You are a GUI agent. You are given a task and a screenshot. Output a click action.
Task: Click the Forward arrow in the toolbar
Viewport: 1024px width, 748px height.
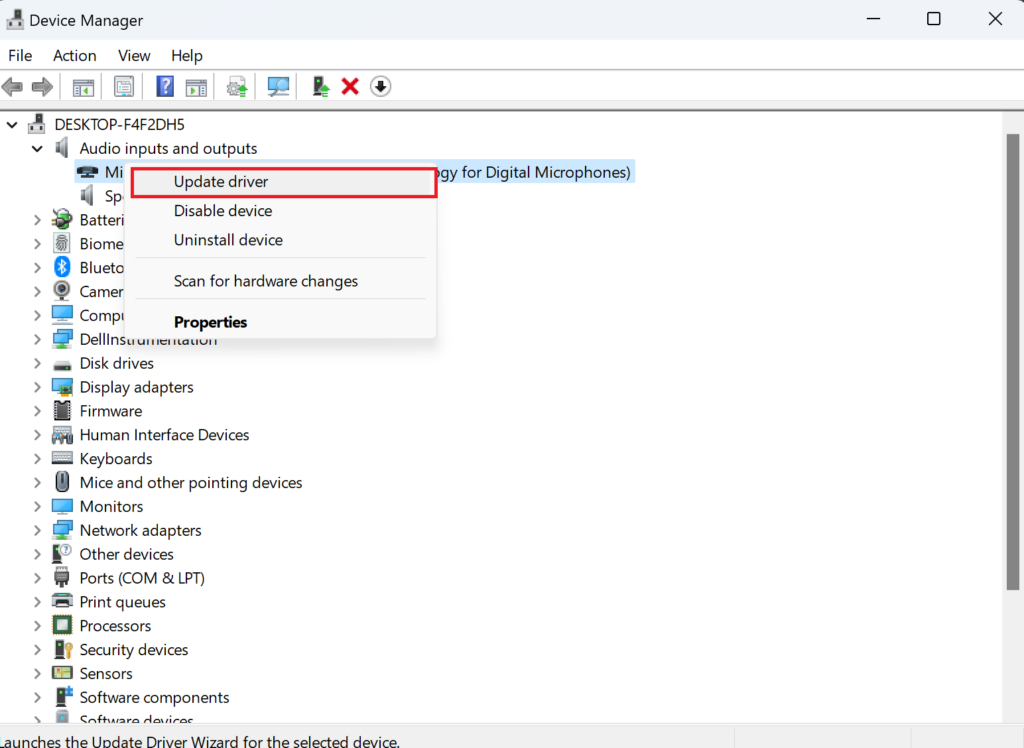coord(42,87)
